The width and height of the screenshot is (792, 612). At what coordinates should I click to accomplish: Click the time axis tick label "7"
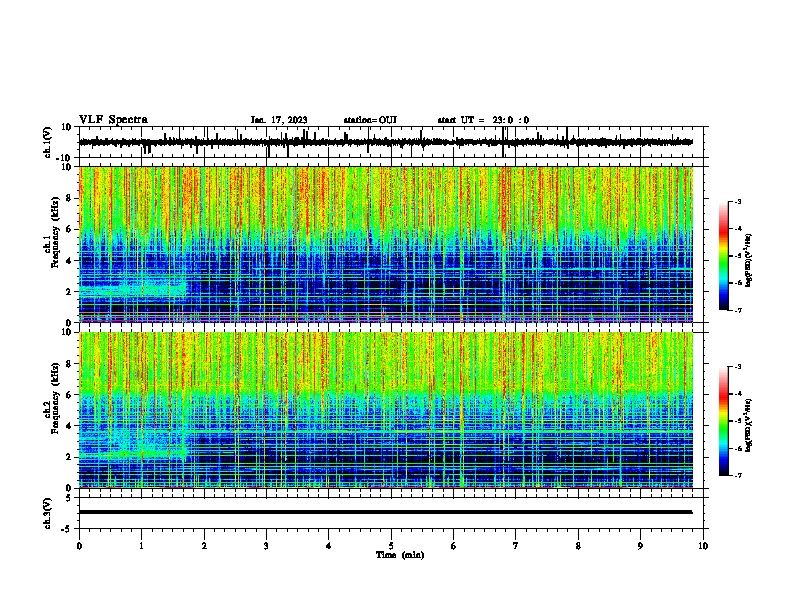pyautogui.click(x=516, y=546)
